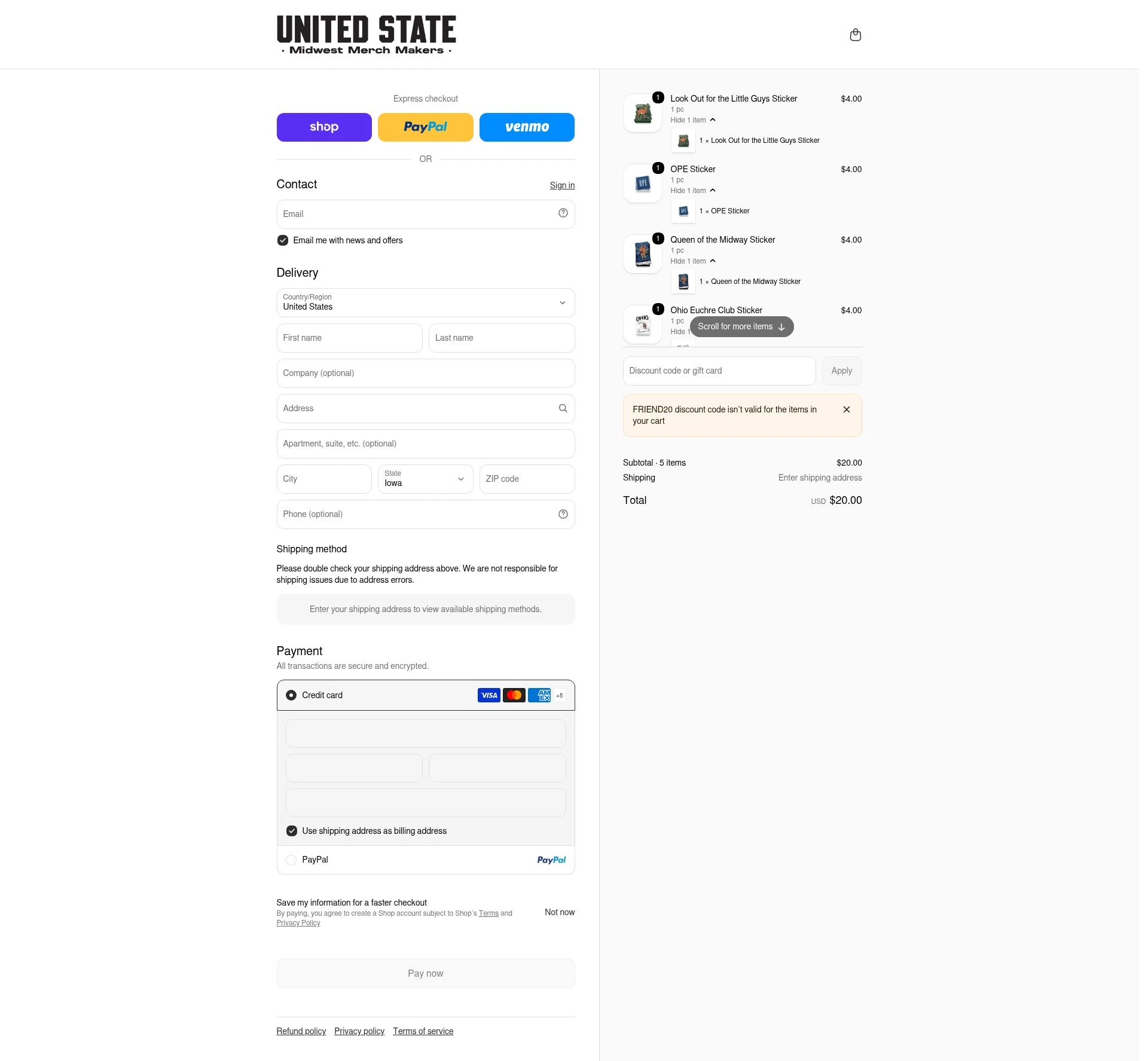Open the Queen of the Midway Sticker thumbnail
The image size is (1148, 1061).
(642, 254)
